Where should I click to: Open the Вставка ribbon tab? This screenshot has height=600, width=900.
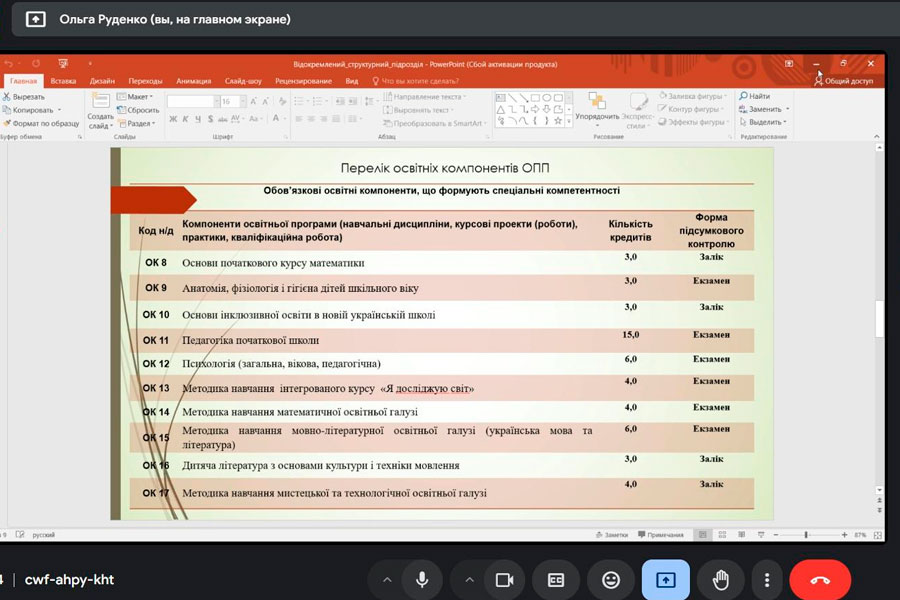click(63, 81)
